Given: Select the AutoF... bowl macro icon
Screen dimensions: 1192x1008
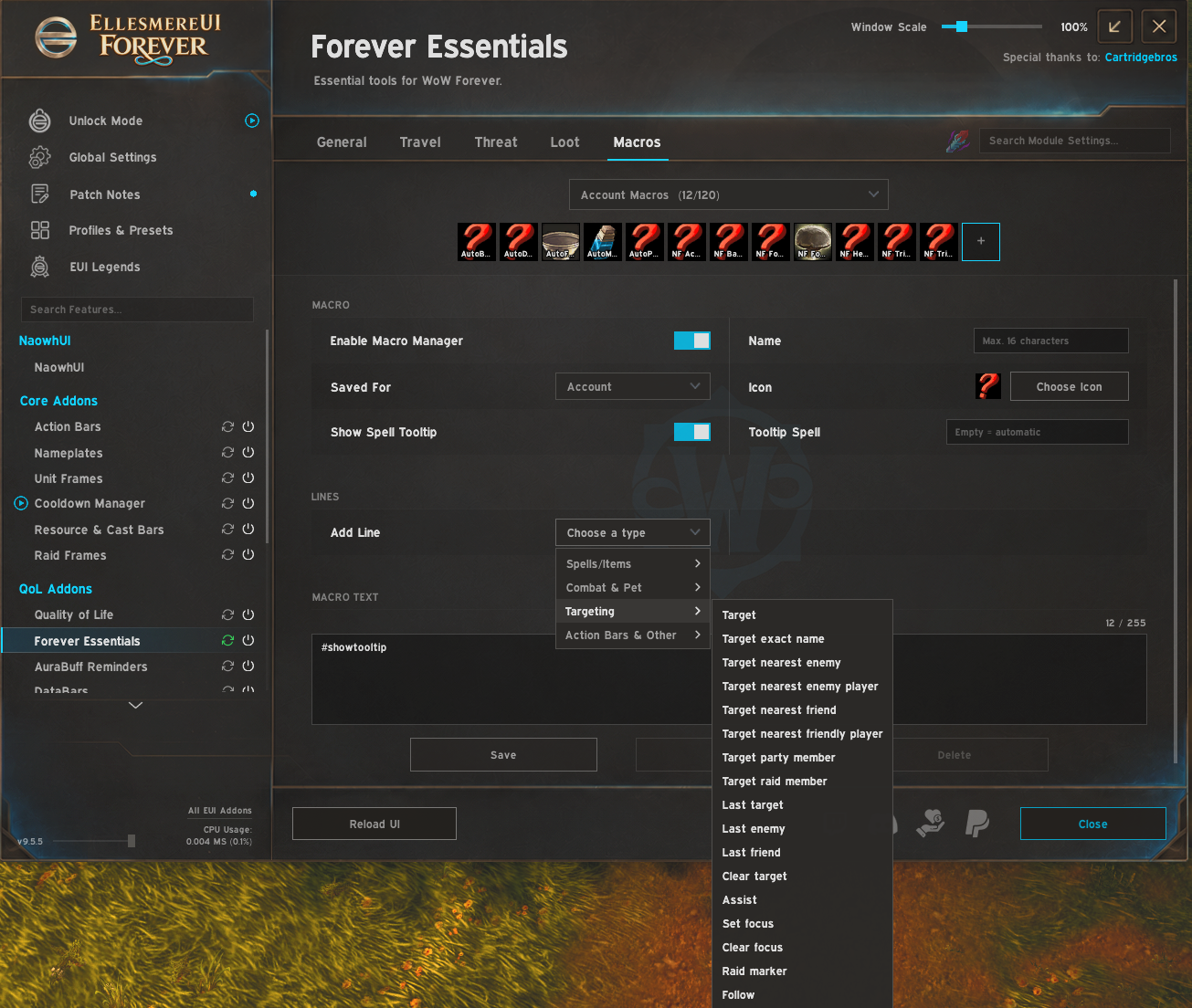Looking at the screenshot, I should 560,242.
